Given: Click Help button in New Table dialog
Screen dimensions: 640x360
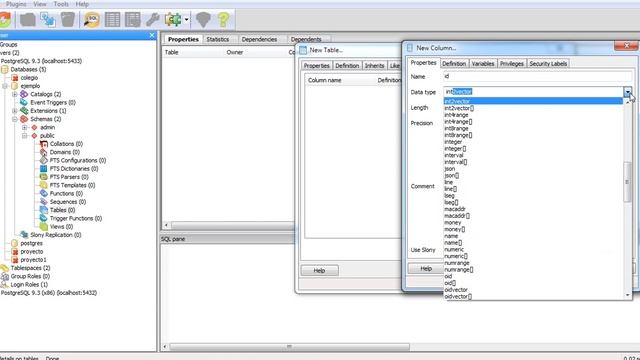Looking at the screenshot, I should (x=319, y=270).
